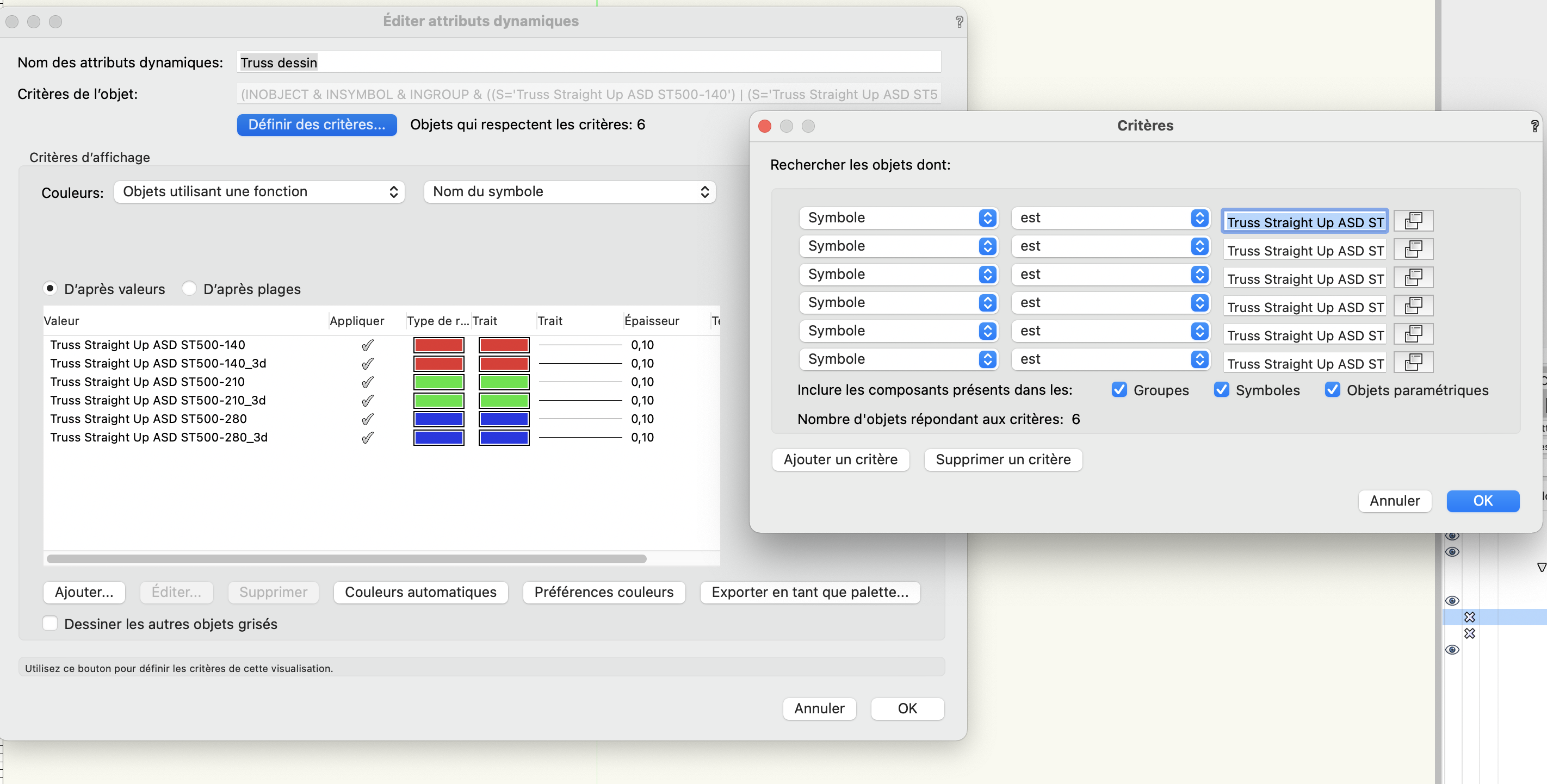
Task: Click the Nom des attributs dynamiques field
Action: (x=589, y=63)
